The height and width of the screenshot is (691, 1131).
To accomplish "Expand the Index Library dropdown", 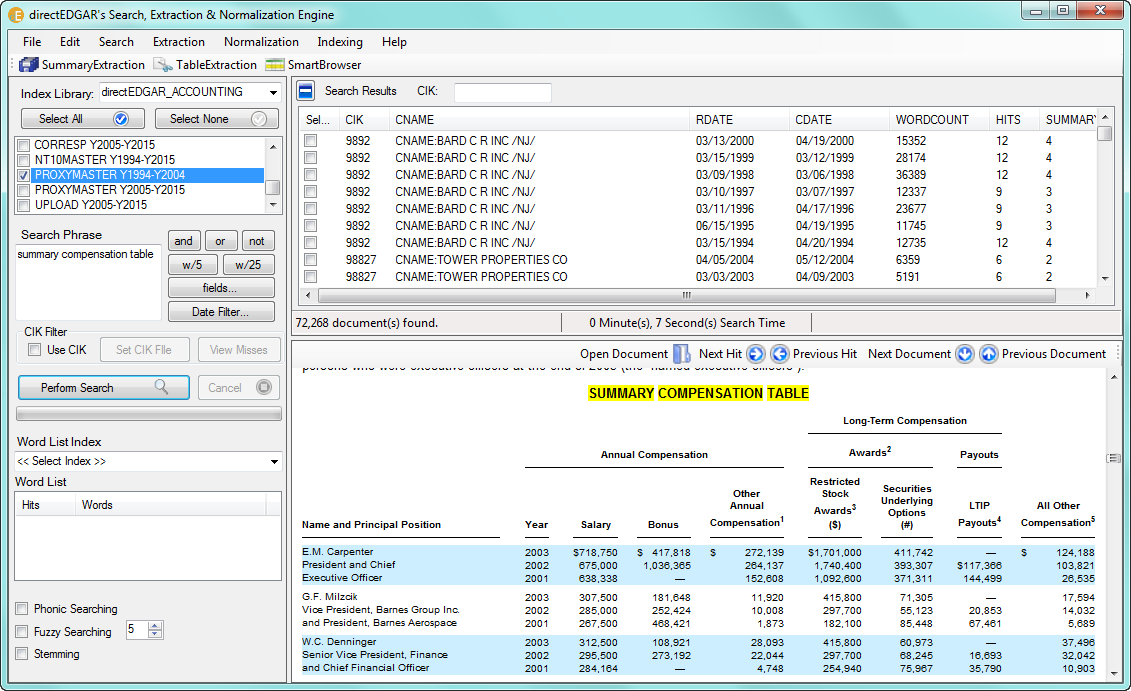I will 273,93.
